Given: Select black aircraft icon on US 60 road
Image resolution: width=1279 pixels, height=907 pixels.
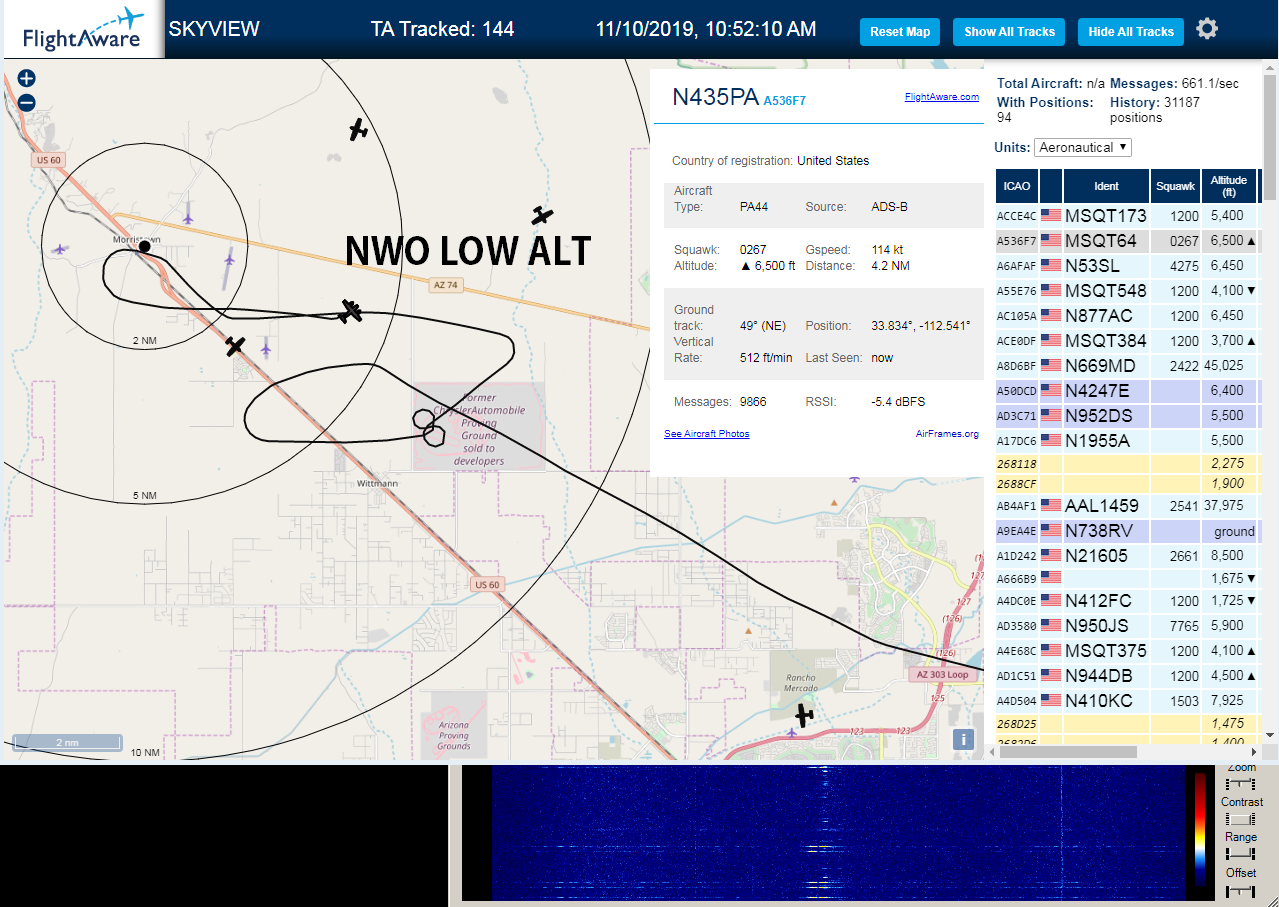Looking at the screenshot, I should 235,346.
